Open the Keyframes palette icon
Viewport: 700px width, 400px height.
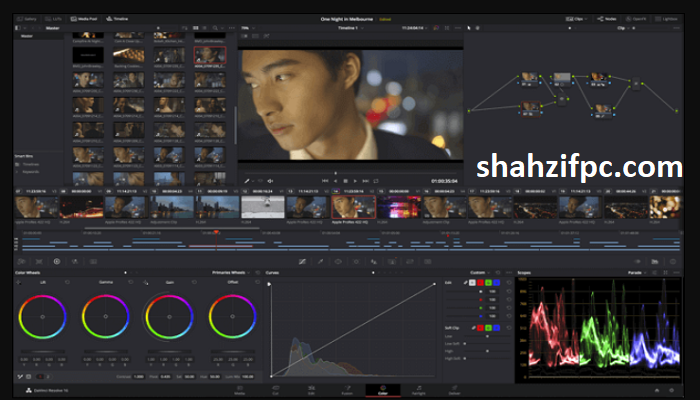[x=637, y=262]
